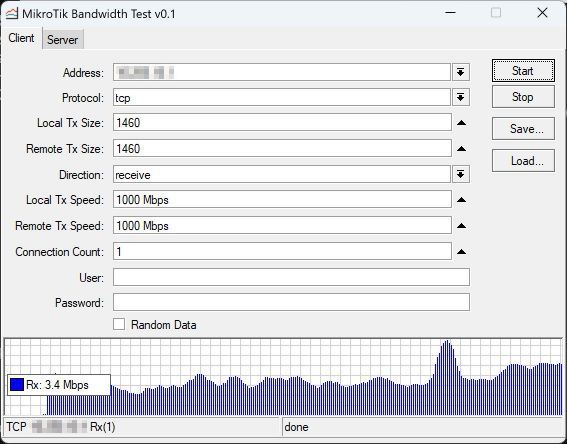
Task: Close the Bandwidth Test window
Action: tap(542, 13)
